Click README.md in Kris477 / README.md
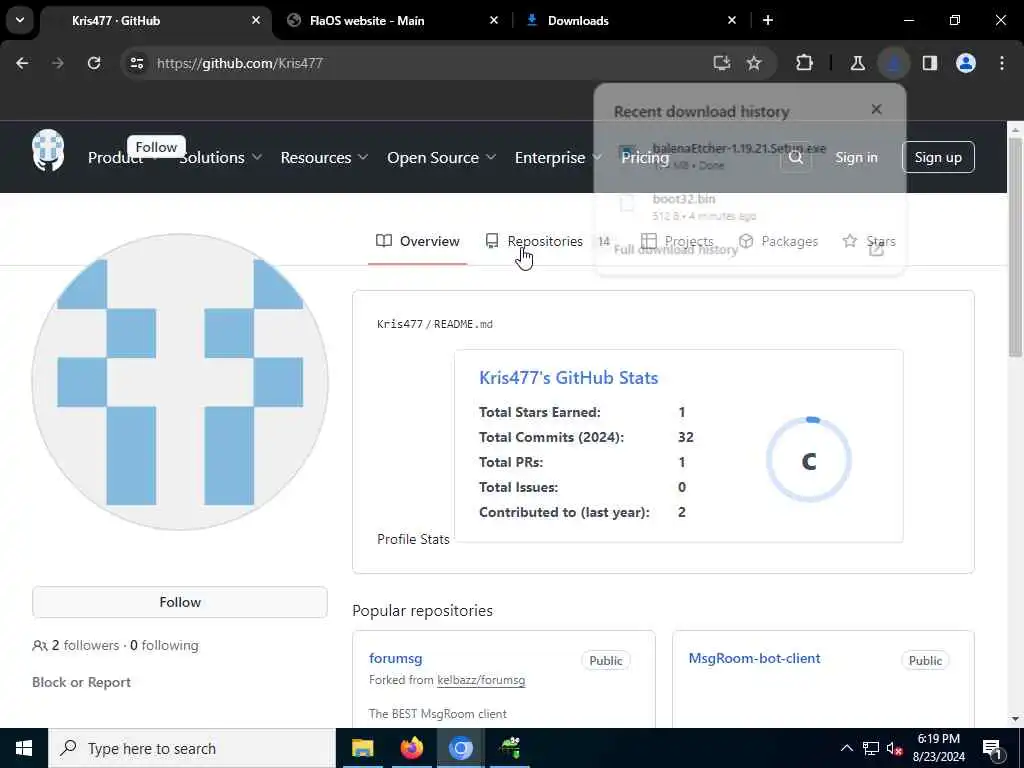Image resolution: width=1024 pixels, height=768 pixels. pyautogui.click(x=463, y=324)
